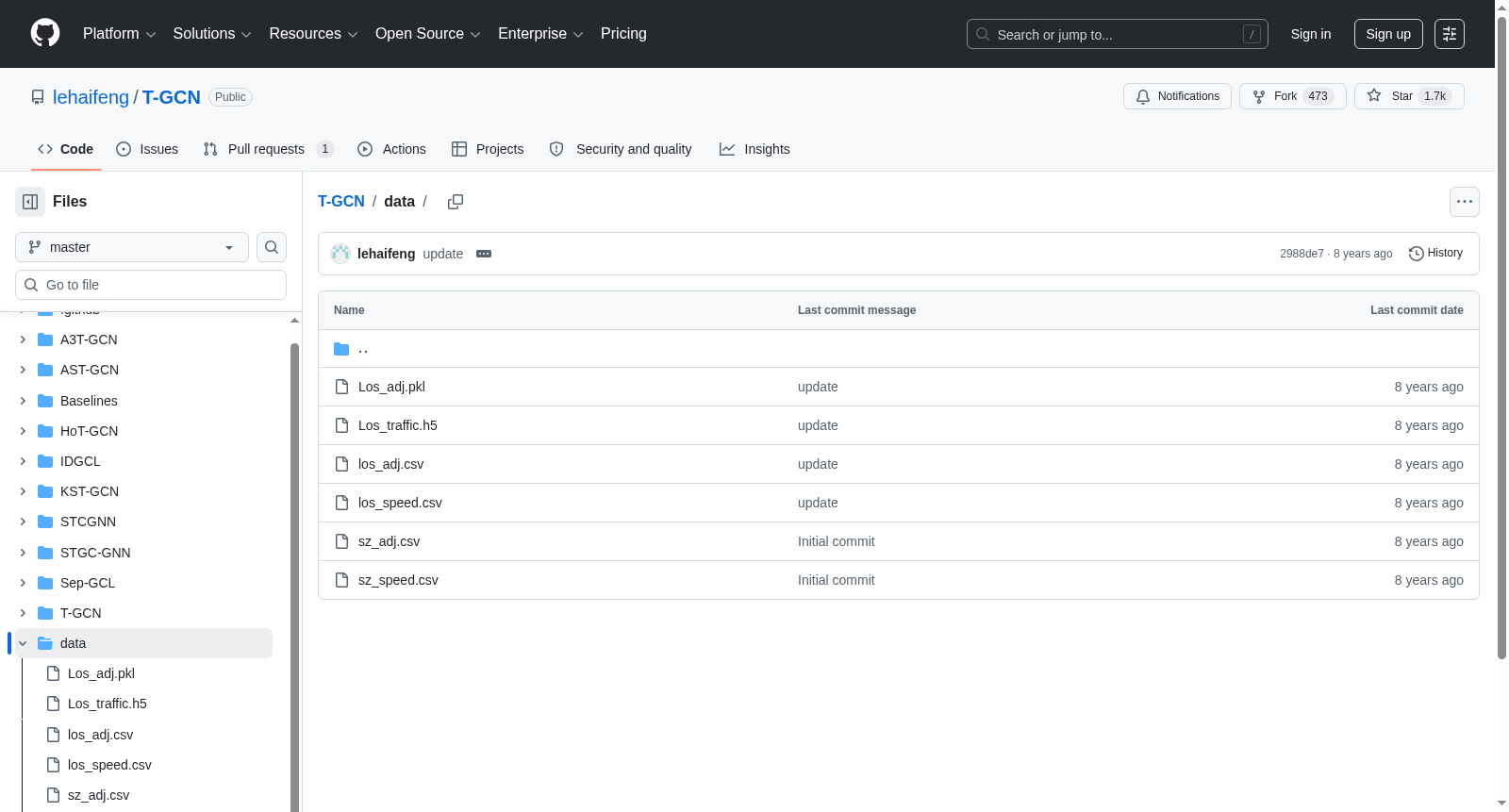Click the Sign up button
1509x812 pixels.
pos(1388,34)
